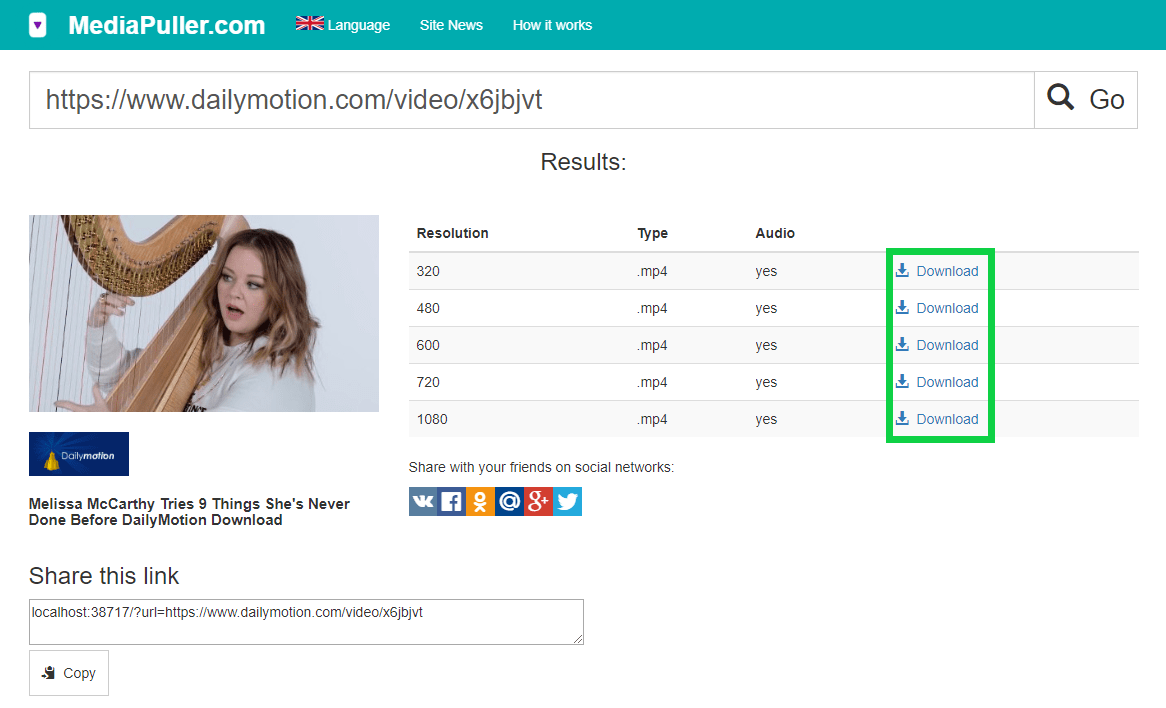
Task: Share on Twitter bird icon
Action: tap(568, 502)
